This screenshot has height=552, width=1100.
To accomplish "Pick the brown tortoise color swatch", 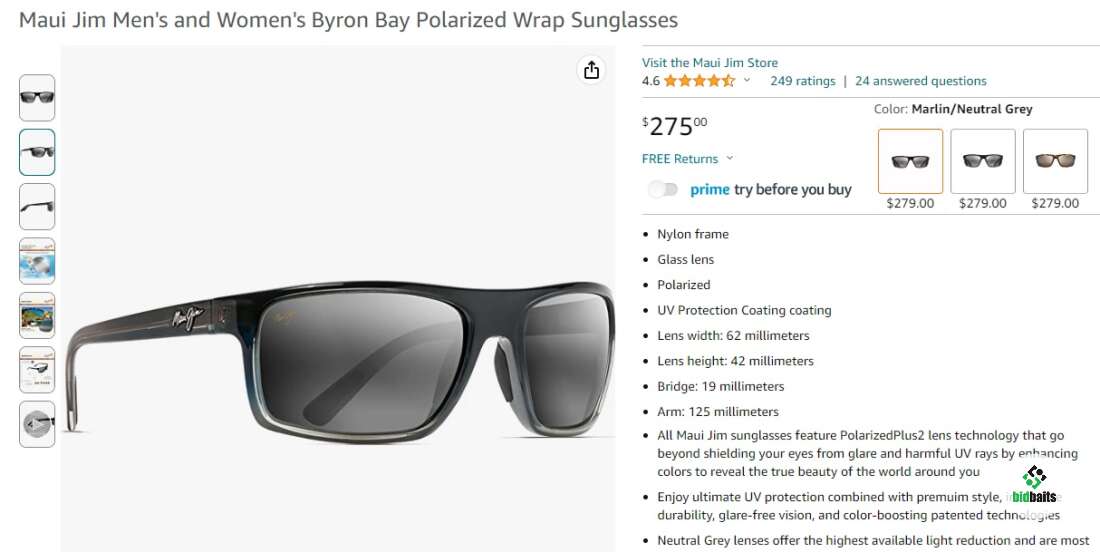I will [x=1055, y=161].
